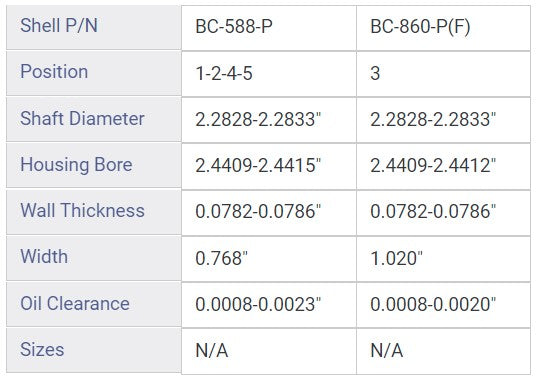Click the position value 3 cell
537x379 pixels.
pyautogui.click(x=444, y=74)
